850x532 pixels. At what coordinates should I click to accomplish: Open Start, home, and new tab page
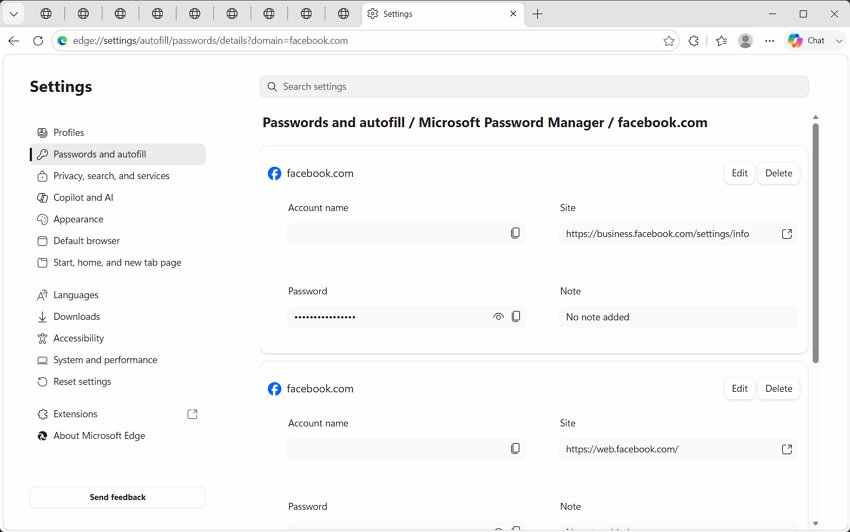(118, 262)
